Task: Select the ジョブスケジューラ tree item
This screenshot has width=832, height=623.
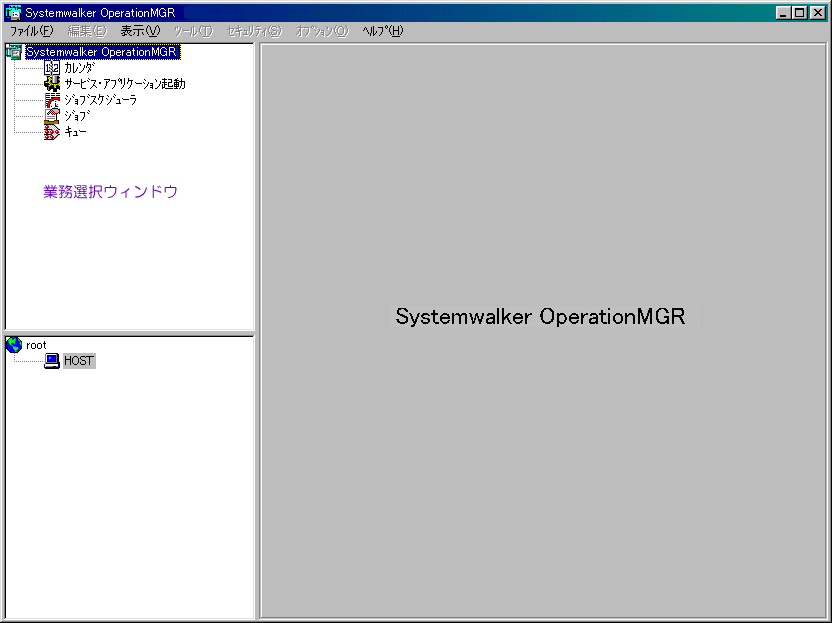Action: coord(101,100)
